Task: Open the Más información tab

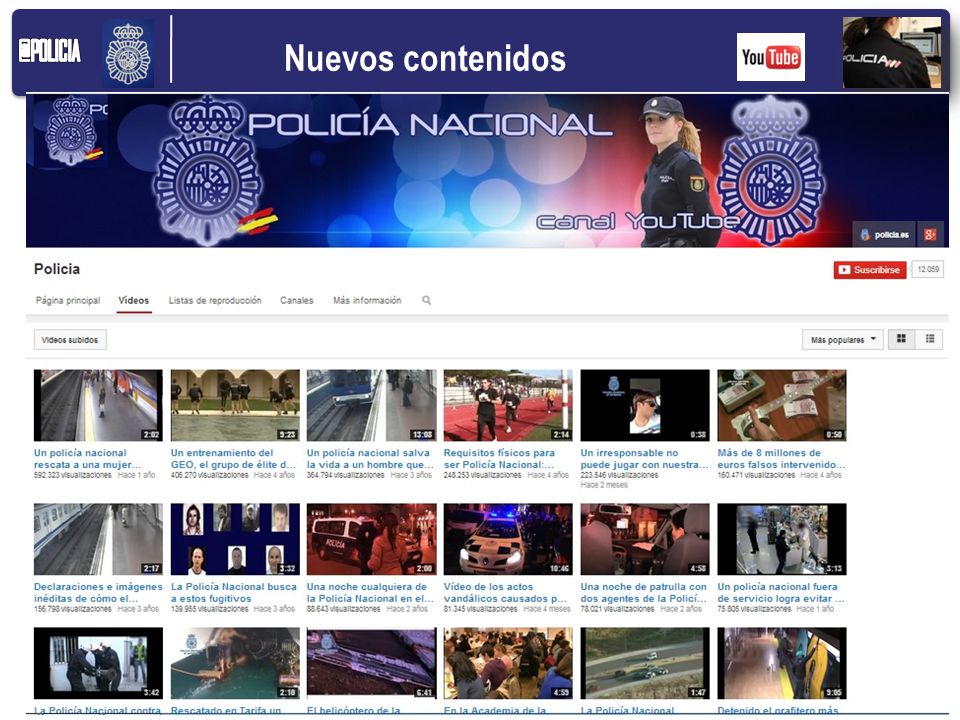Action: [x=367, y=301]
